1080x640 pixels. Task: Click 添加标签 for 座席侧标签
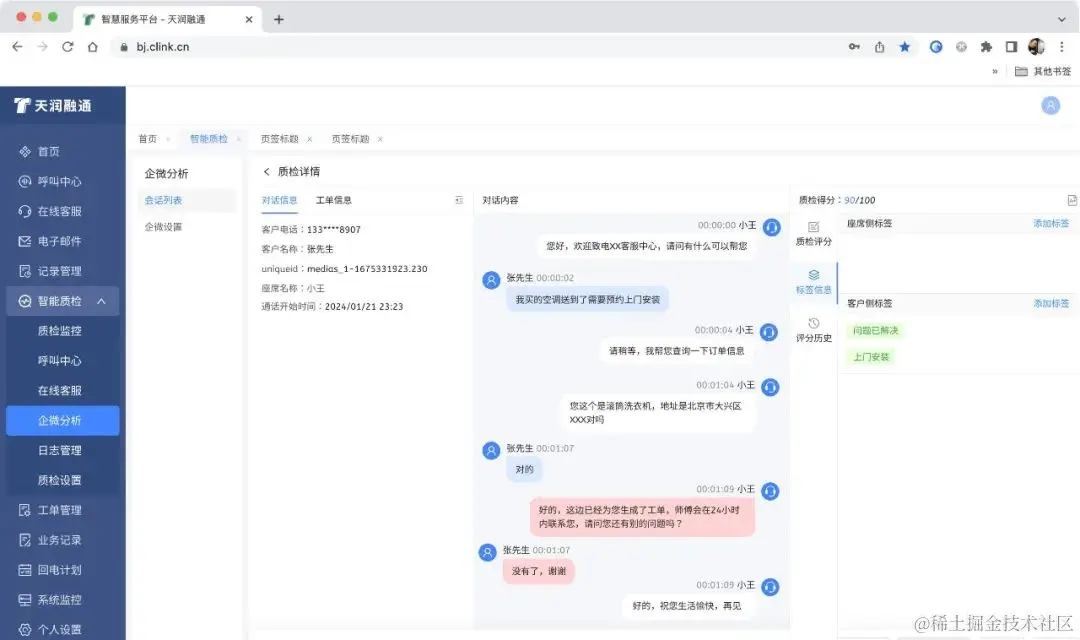tap(1051, 223)
